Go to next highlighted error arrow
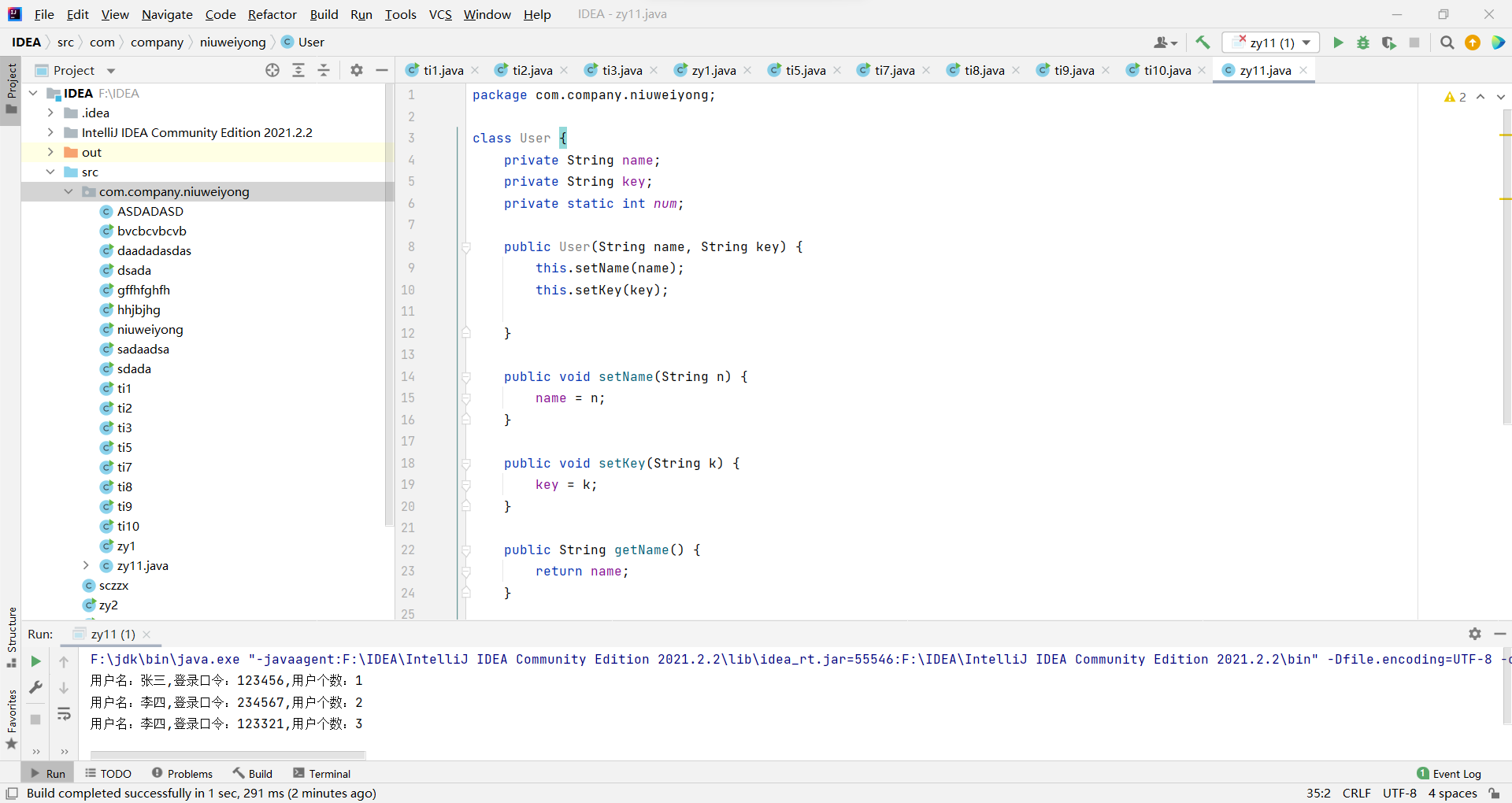1512x803 pixels. 1501,97
